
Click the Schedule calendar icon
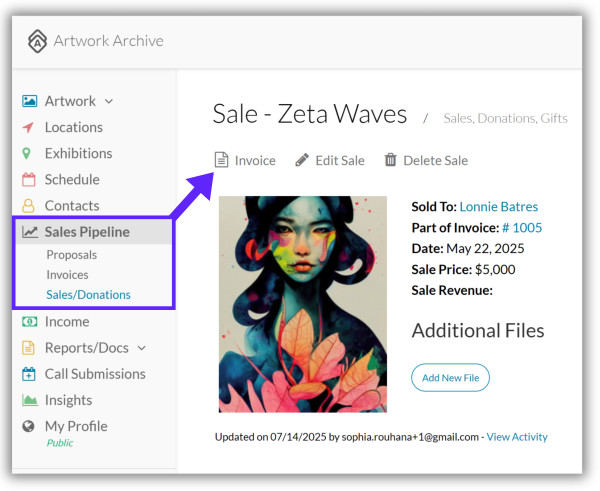tap(29, 179)
